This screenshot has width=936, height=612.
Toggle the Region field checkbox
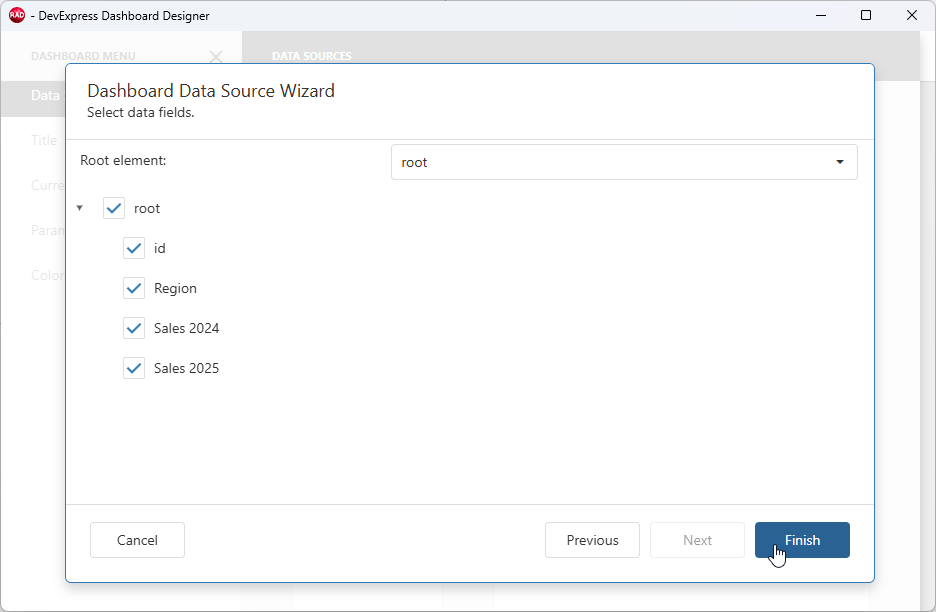[134, 288]
